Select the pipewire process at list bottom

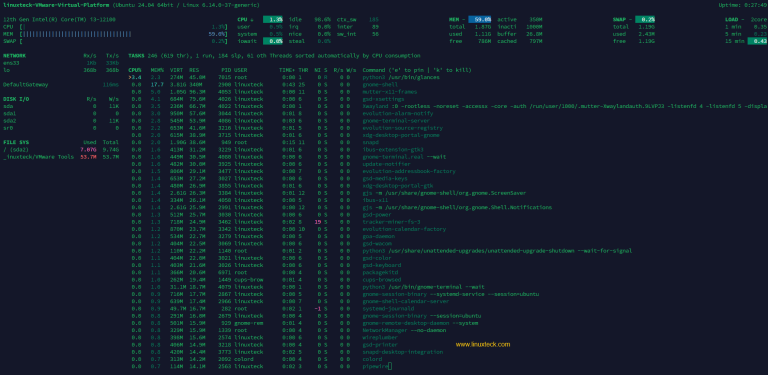pyautogui.click(x=375, y=366)
